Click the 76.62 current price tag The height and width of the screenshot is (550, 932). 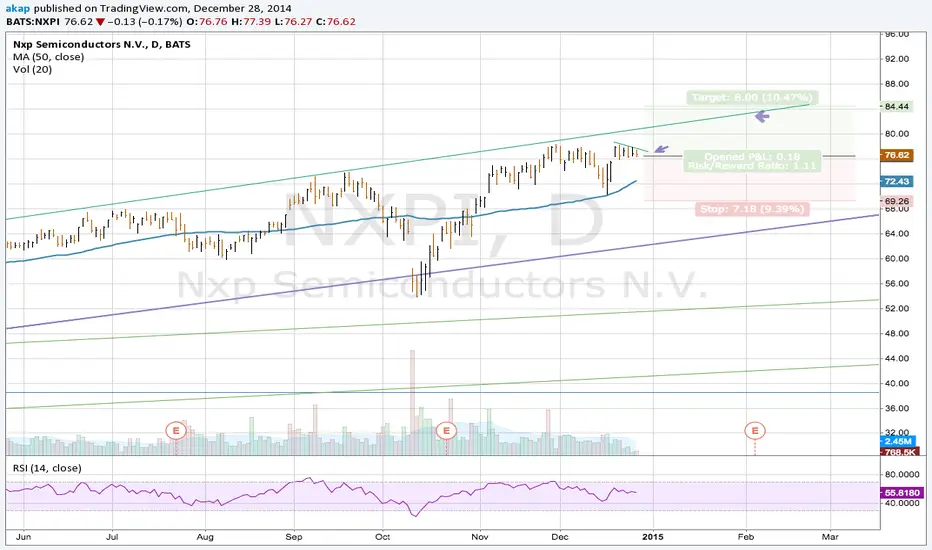coord(896,155)
